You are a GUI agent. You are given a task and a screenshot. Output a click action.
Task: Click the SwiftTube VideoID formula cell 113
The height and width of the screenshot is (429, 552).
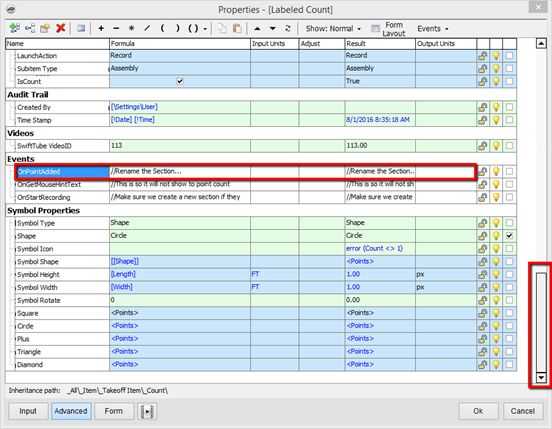click(180, 146)
